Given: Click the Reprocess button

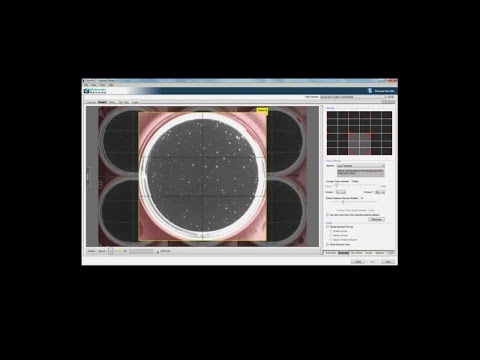Looking at the screenshot, I should pyautogui.click(x=376, y=219).
